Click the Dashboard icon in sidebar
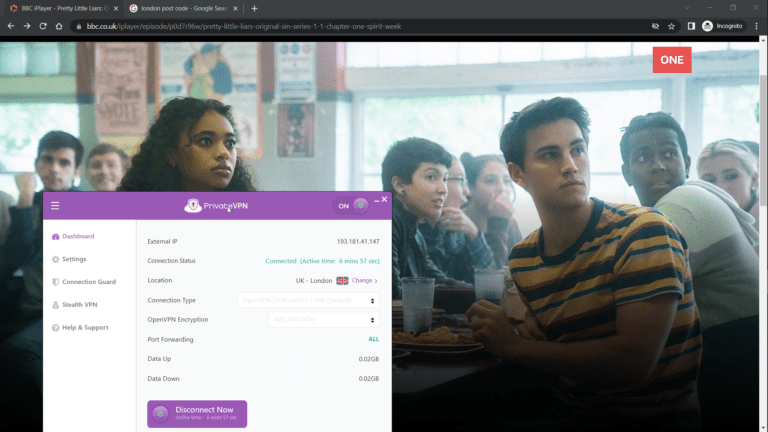The width and height of the screenshot is (768, 432). pos(55,237)
